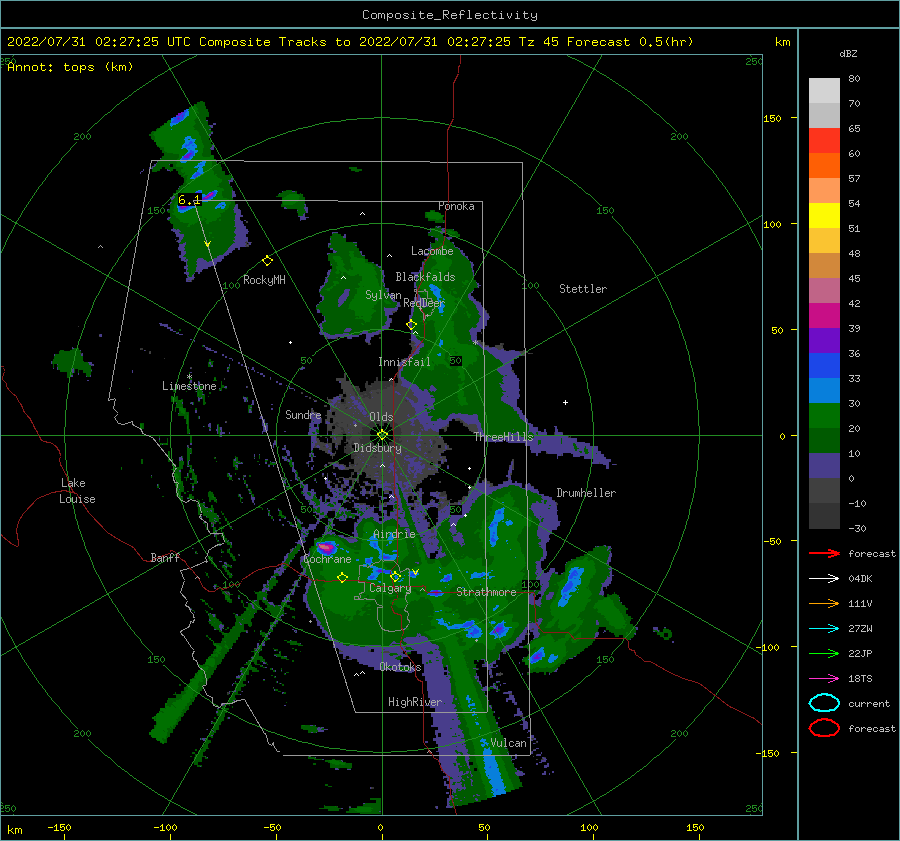Click the HighRiver city label
The image size is (900, 841).
coord(415,702)
